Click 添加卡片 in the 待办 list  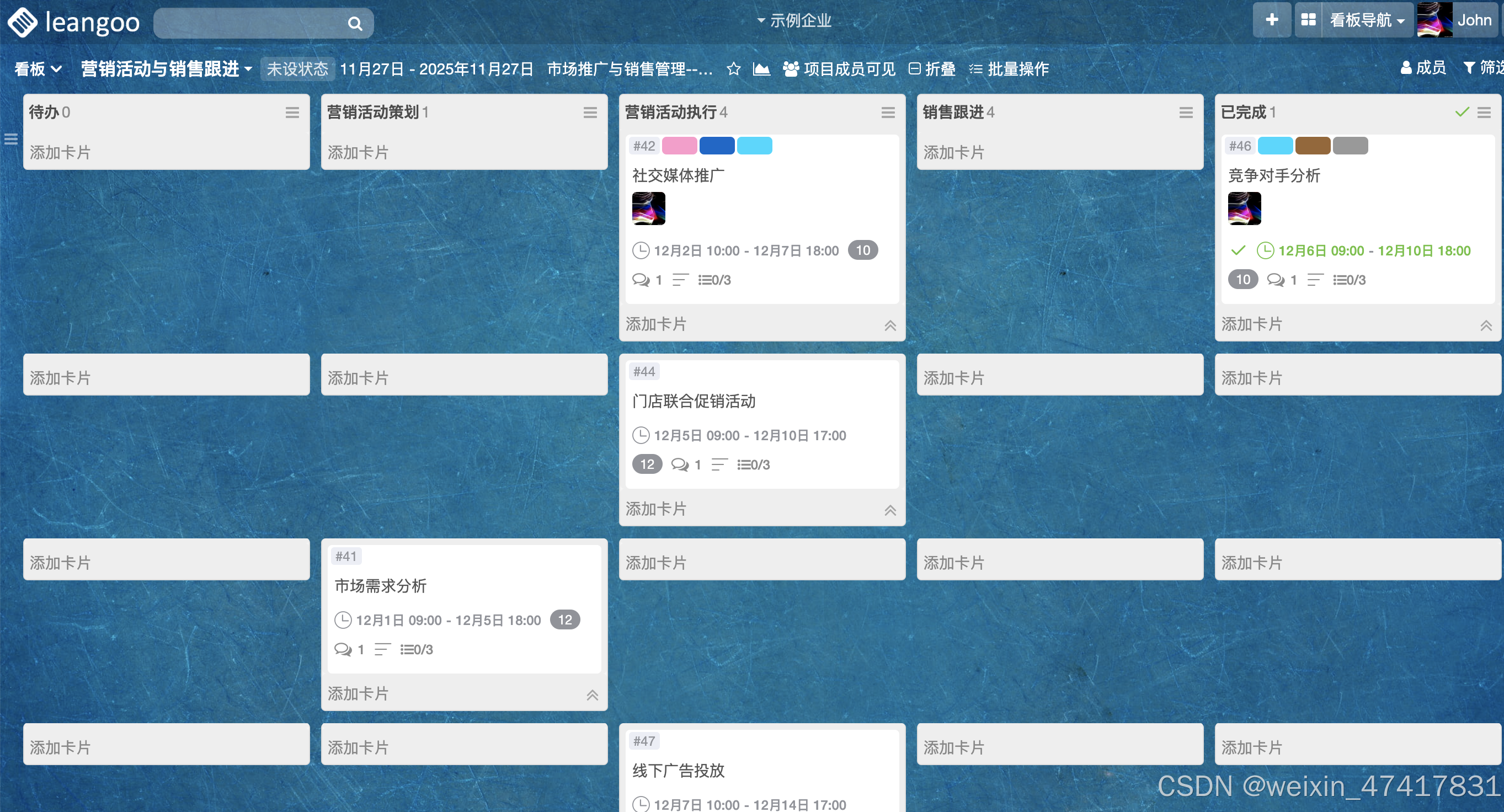[x=60, y=152]
